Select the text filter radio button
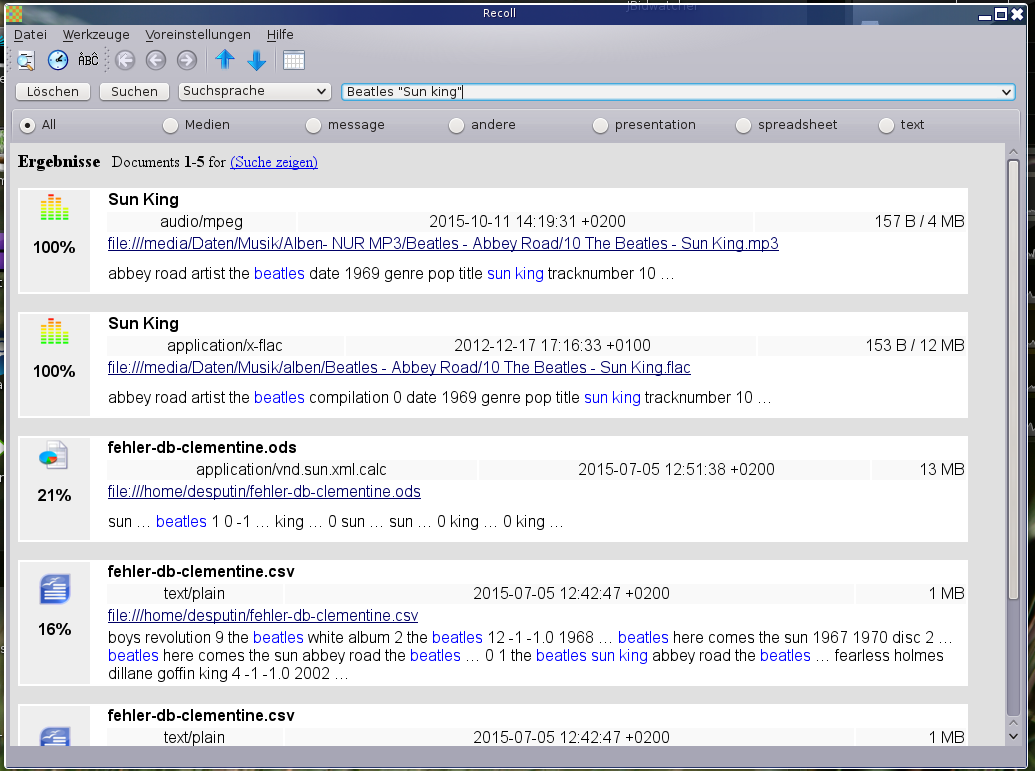1035x771 pixels. coord(886,125)
